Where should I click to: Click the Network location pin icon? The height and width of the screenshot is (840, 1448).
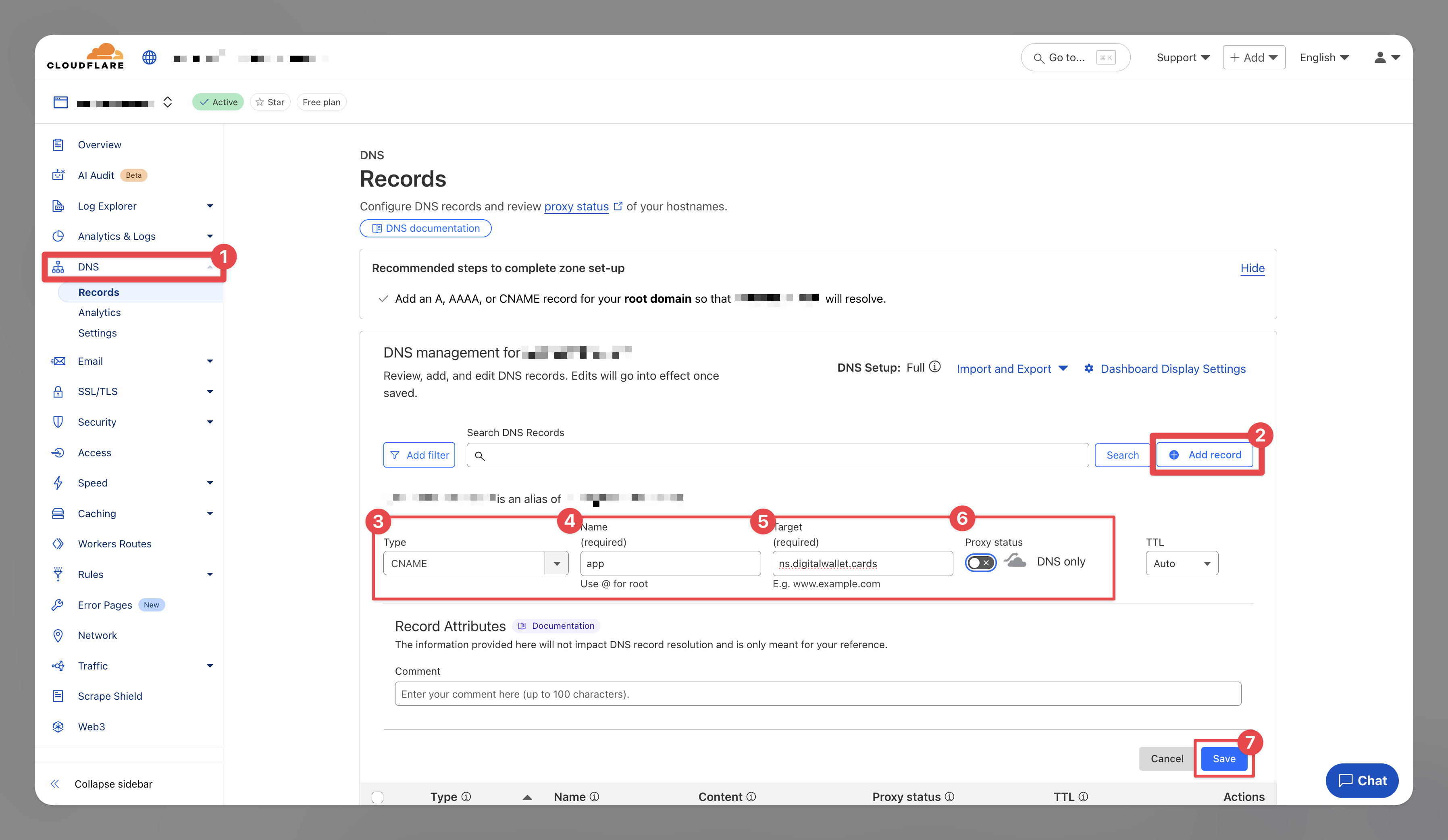click(58, 636)
